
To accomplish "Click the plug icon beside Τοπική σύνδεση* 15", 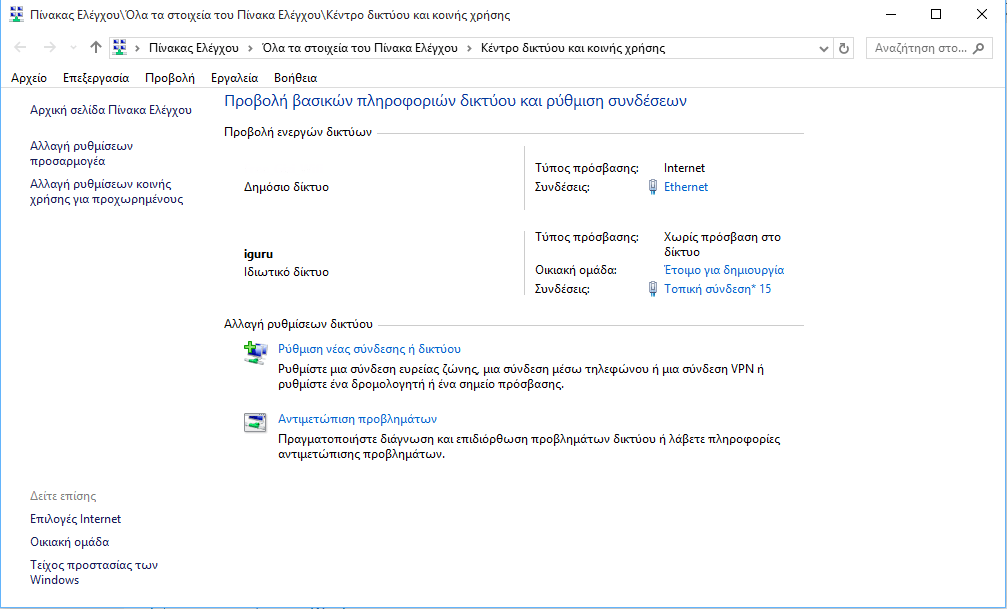I will point(653,290).
